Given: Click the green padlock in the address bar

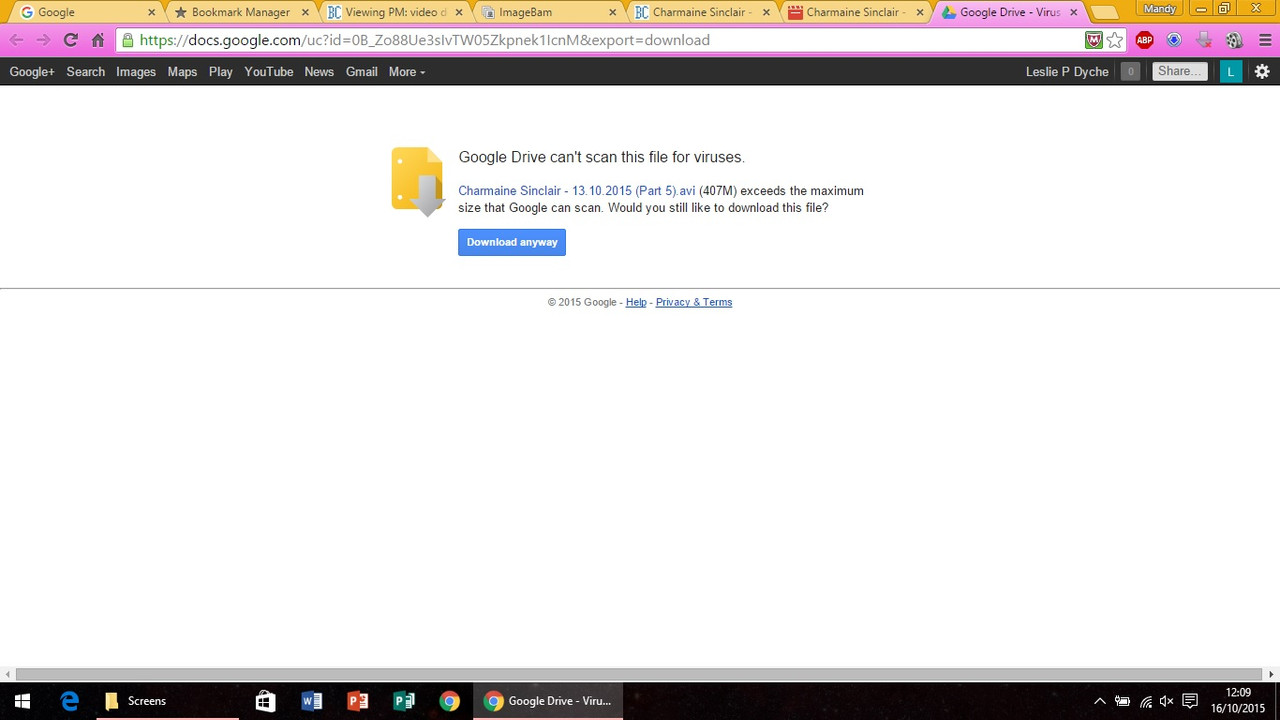Looking at the screenshot, I should click(127, 40).
